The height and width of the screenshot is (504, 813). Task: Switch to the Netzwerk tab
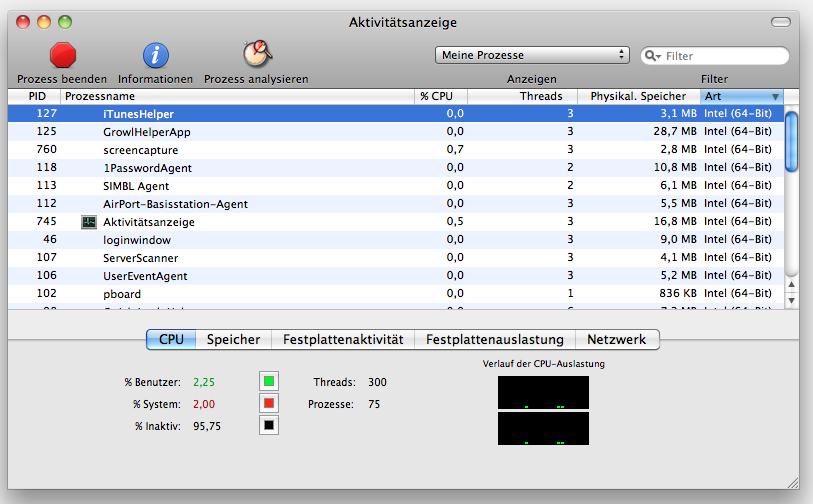coord(617,339)
